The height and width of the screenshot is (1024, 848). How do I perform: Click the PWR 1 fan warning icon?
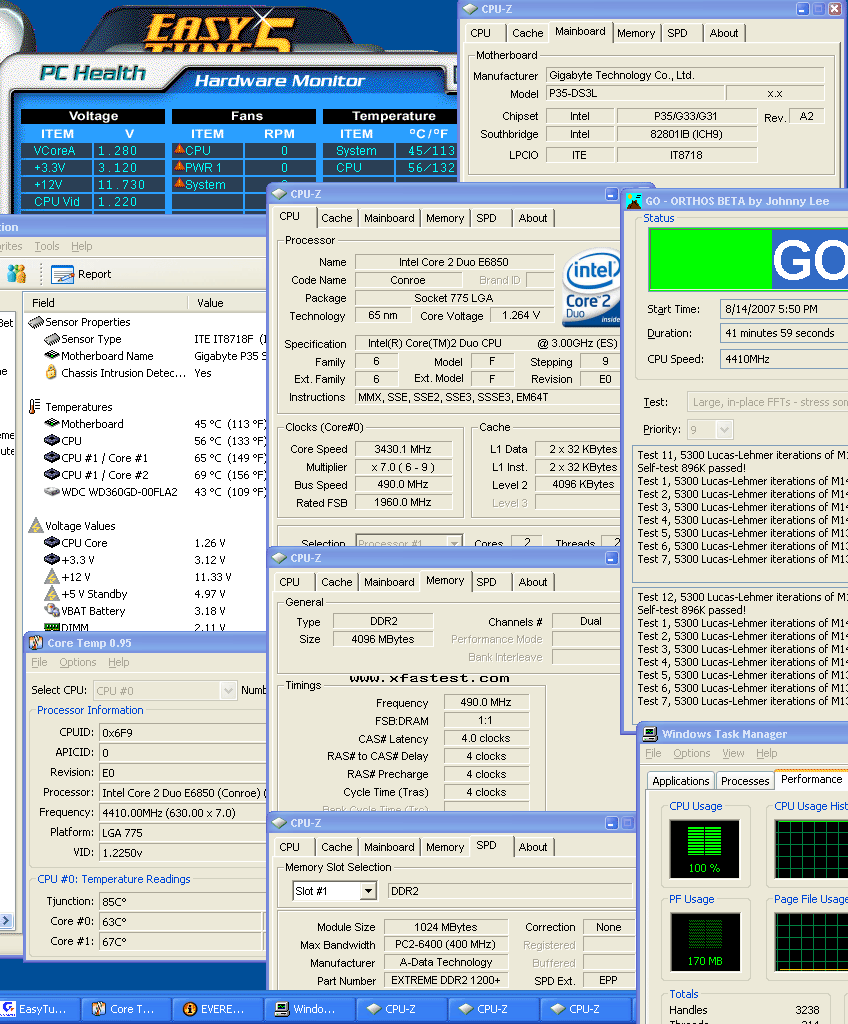pyautogui.click(x=178, y=167)
